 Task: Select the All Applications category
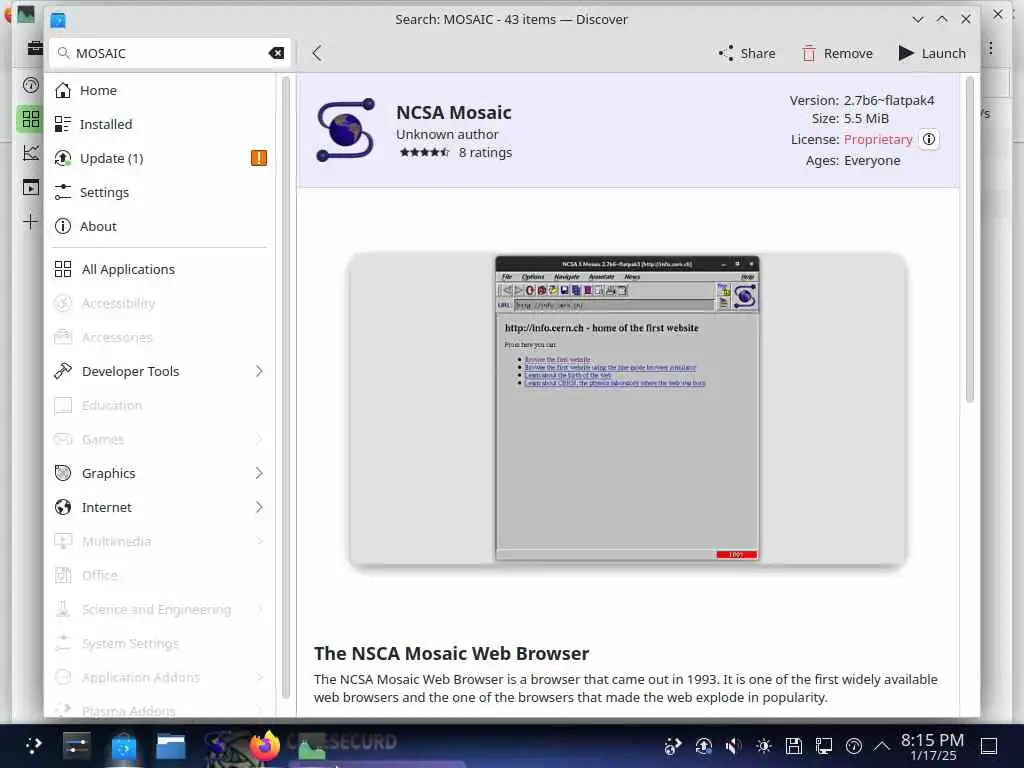click(160, 269)
